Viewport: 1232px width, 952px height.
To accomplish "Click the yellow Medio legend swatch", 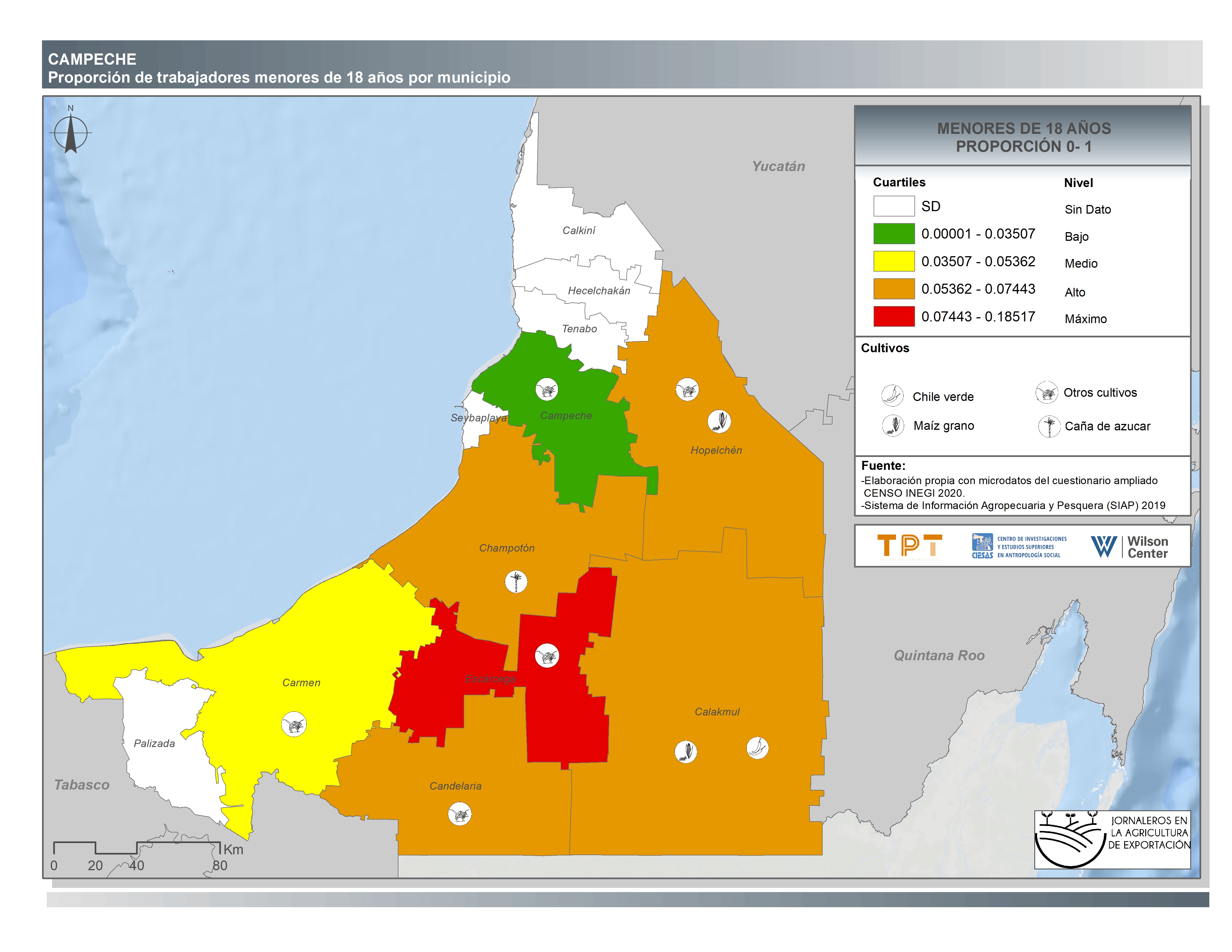I will (x=893, y=261).
